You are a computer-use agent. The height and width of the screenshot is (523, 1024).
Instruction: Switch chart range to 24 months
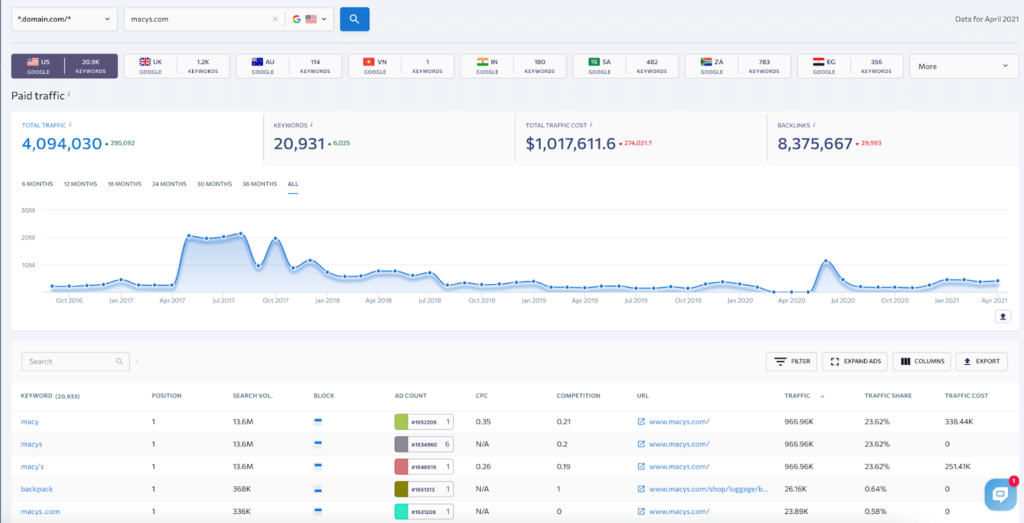[x=169, y=184]
